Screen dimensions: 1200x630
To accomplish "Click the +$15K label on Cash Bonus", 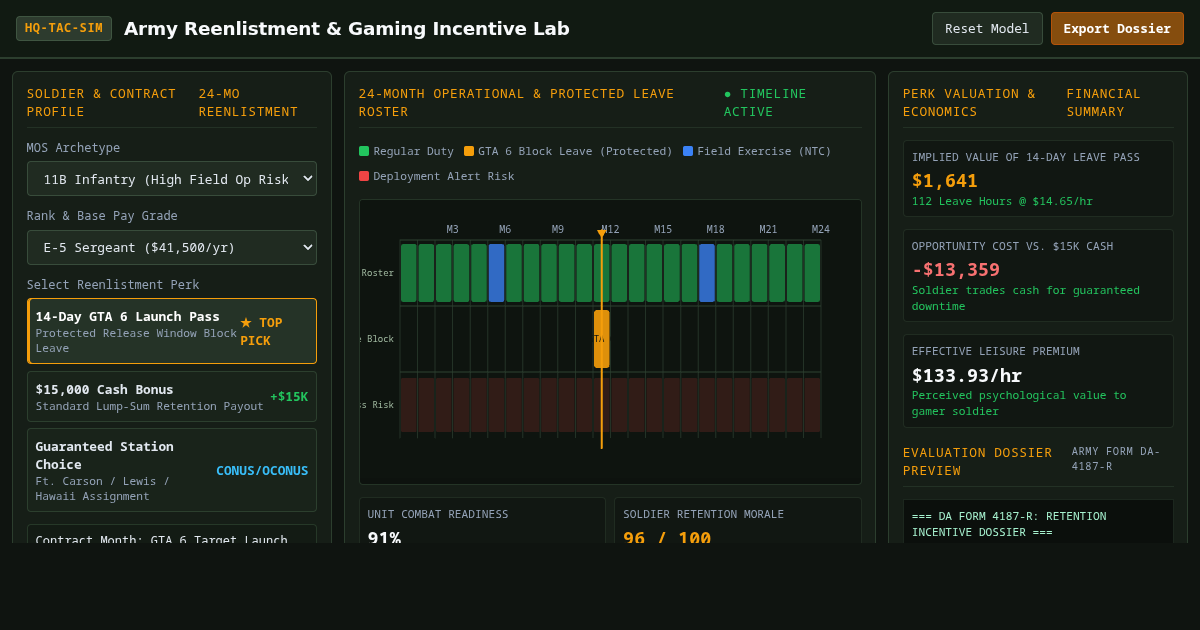I will 289,397.
